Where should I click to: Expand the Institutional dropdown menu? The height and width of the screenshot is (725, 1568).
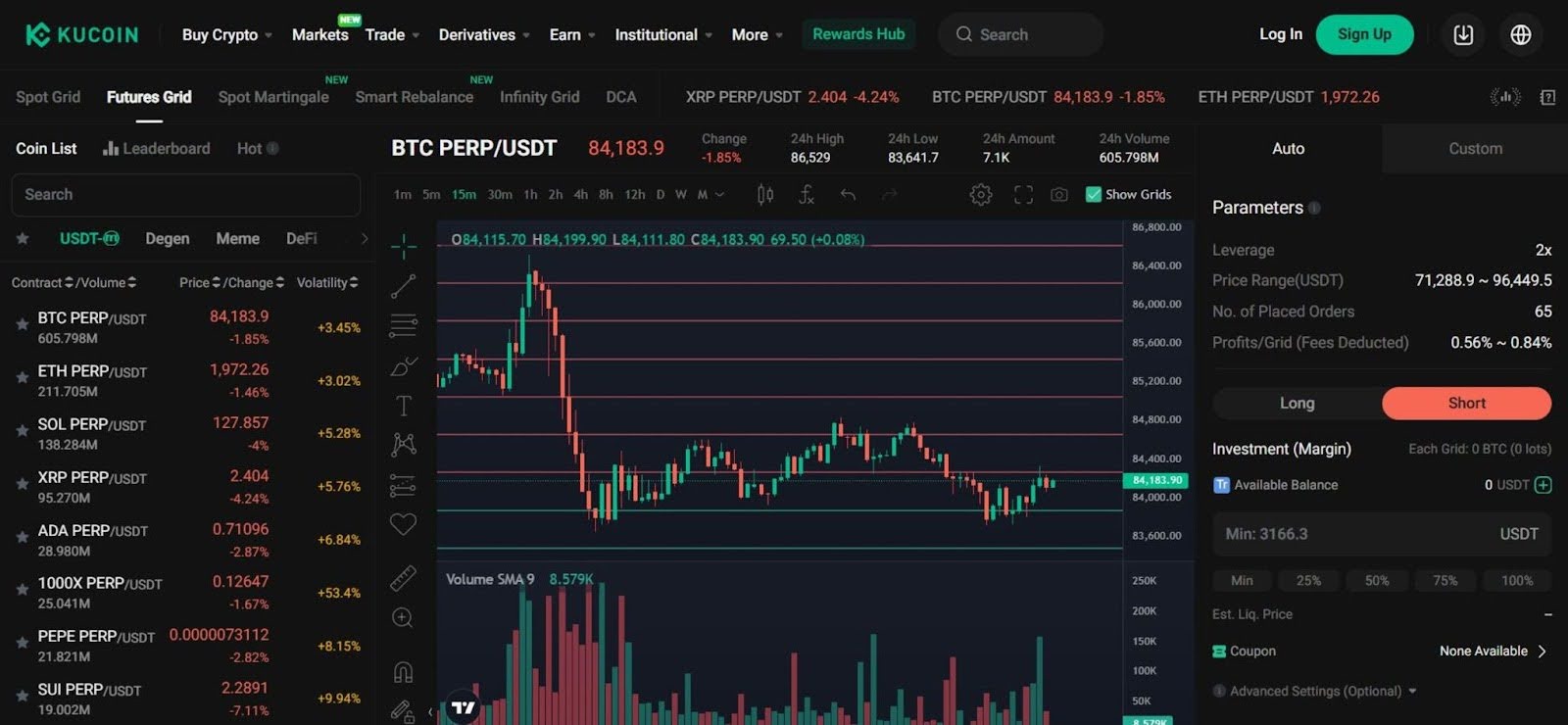[x=663, y=35]
